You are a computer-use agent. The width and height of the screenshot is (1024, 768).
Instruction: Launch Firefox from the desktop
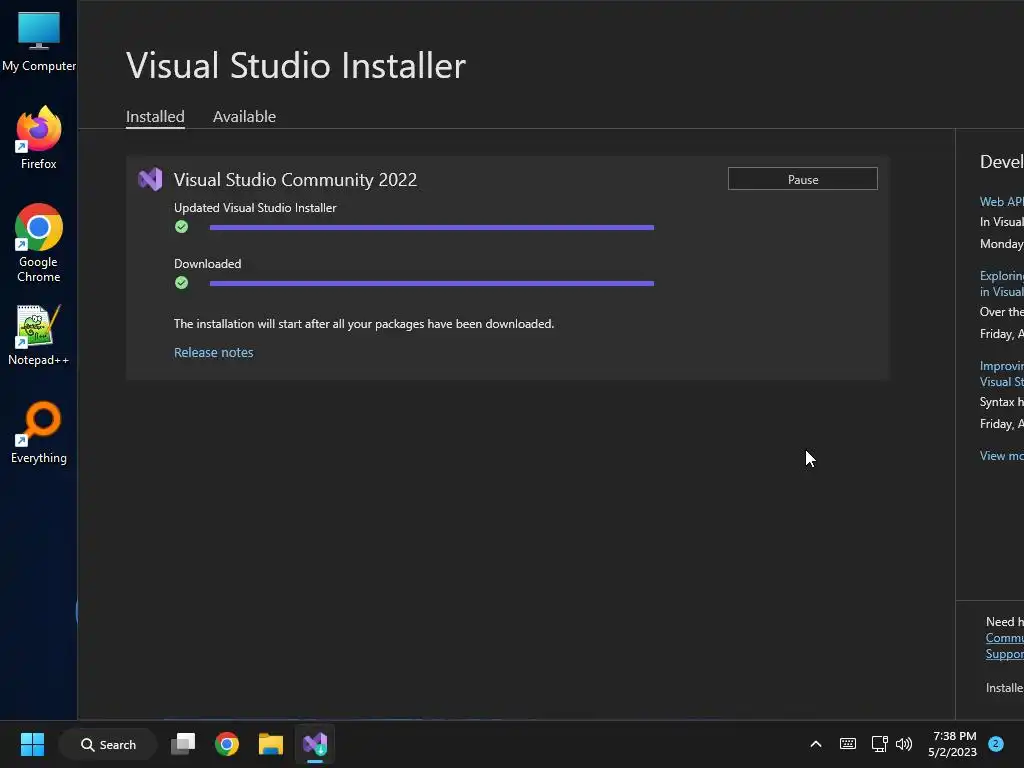click(39, 138)
